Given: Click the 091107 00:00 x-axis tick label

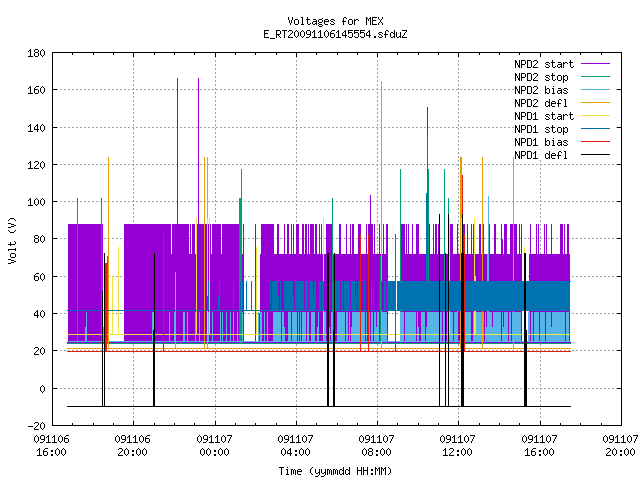Looking at the screenshot, I should 214,446.
